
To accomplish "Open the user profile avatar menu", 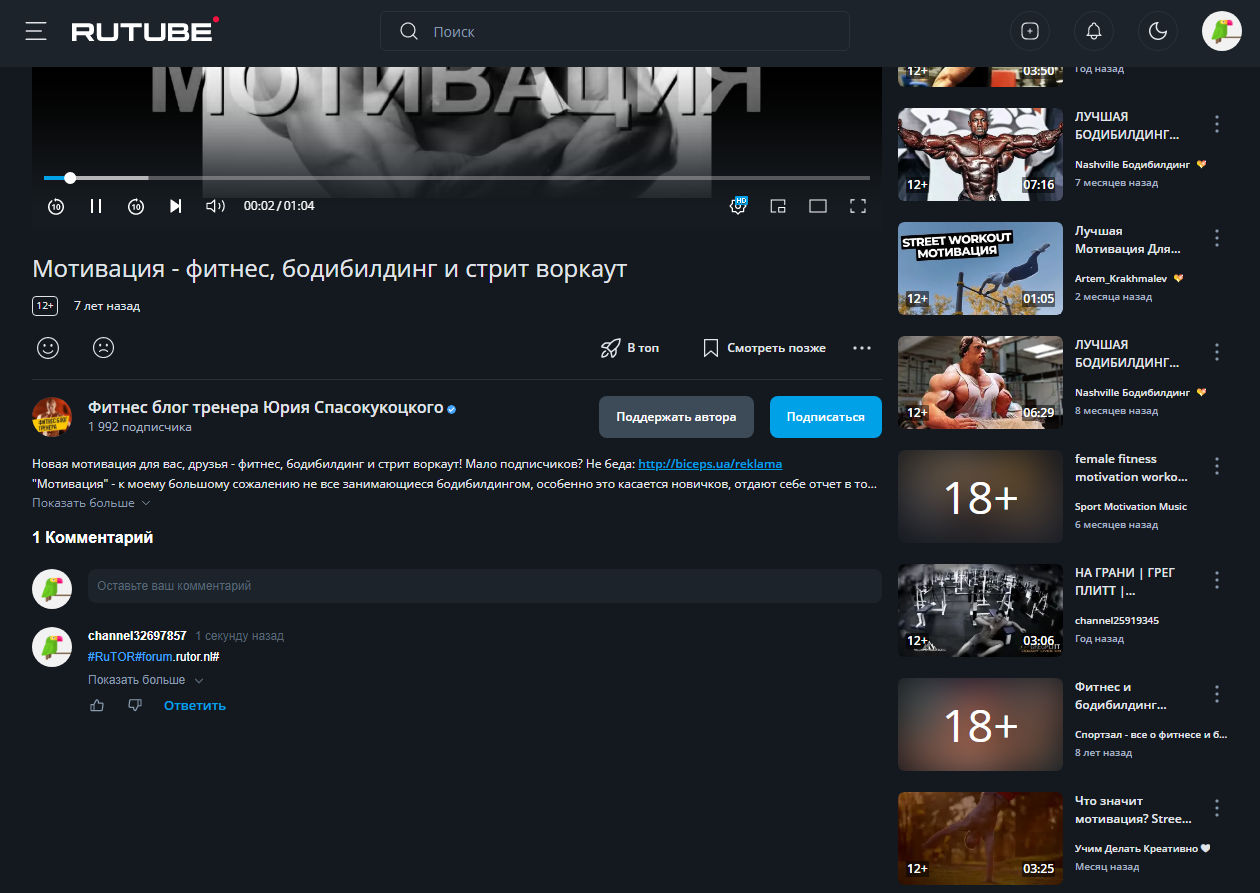I will (1222, 31).
